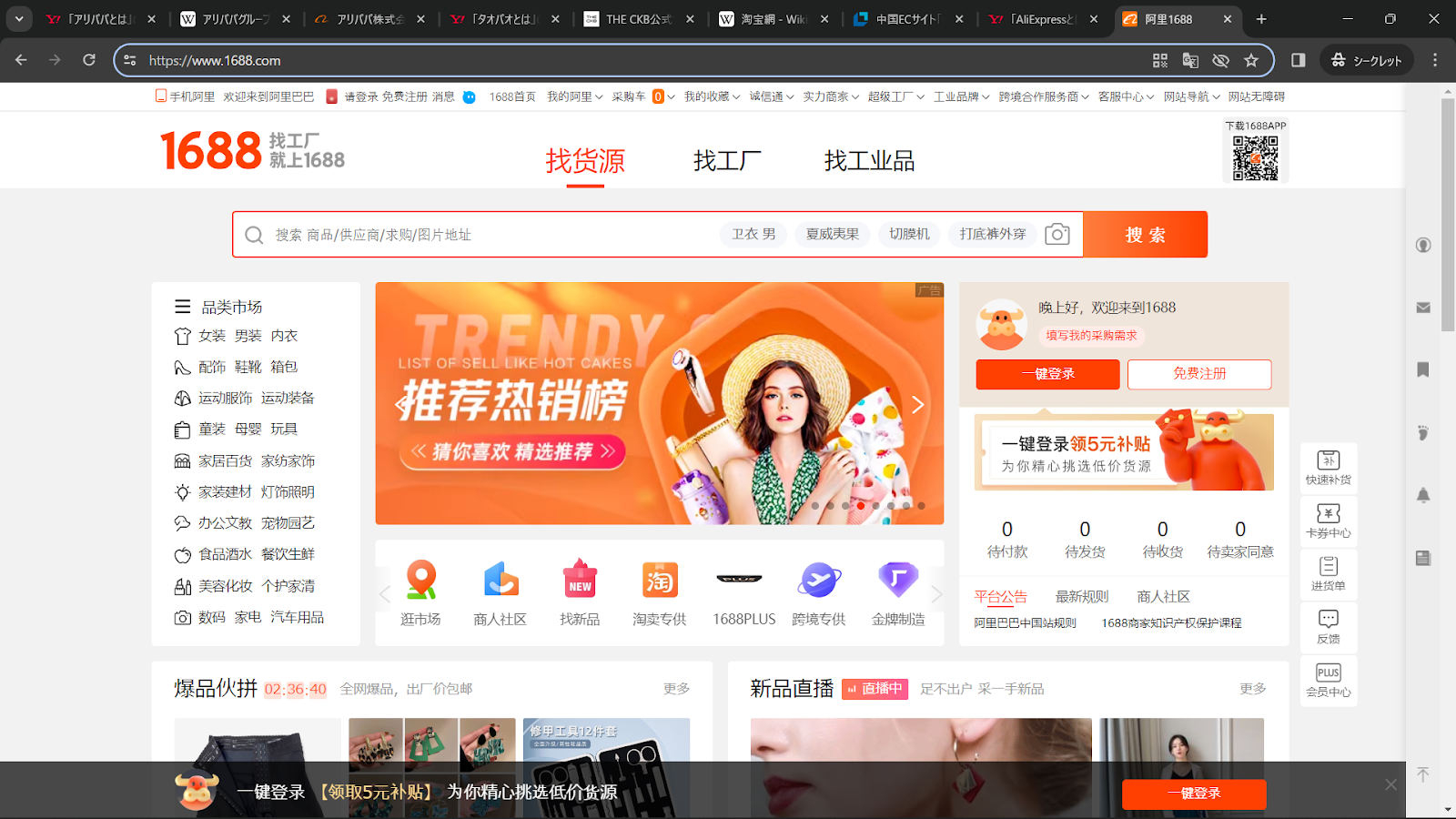
Task: Reload the page
Action: [x=89, y=60]
